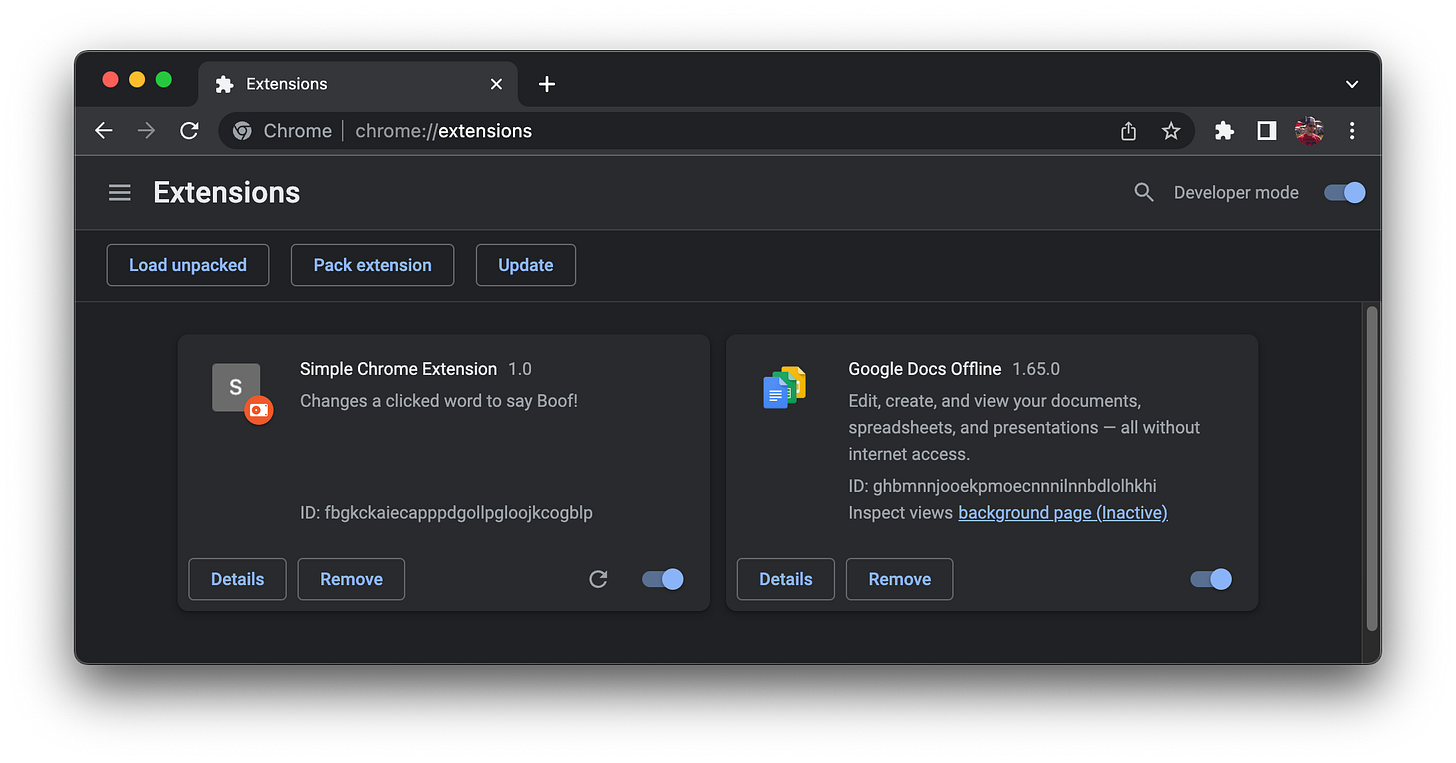
Task: Click the Simple Chrome Extension ID text
Action: 446,513
